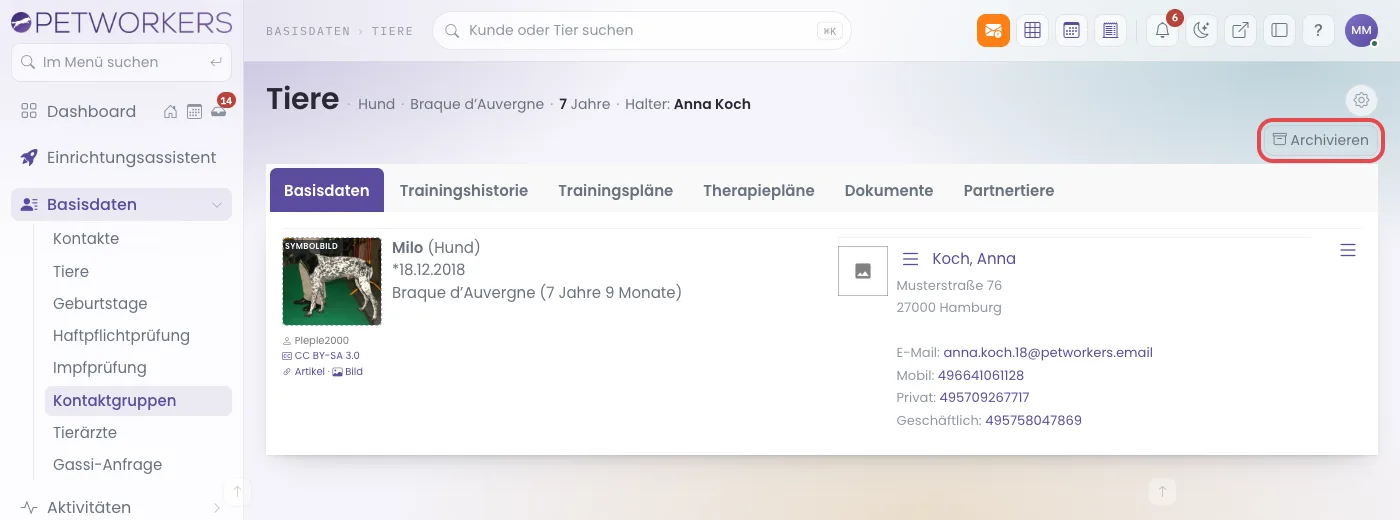Screen dimensions: 1400x520
Task: Focus the 'Im Menü suchen' search field
Action: click(x=121, y=62)
